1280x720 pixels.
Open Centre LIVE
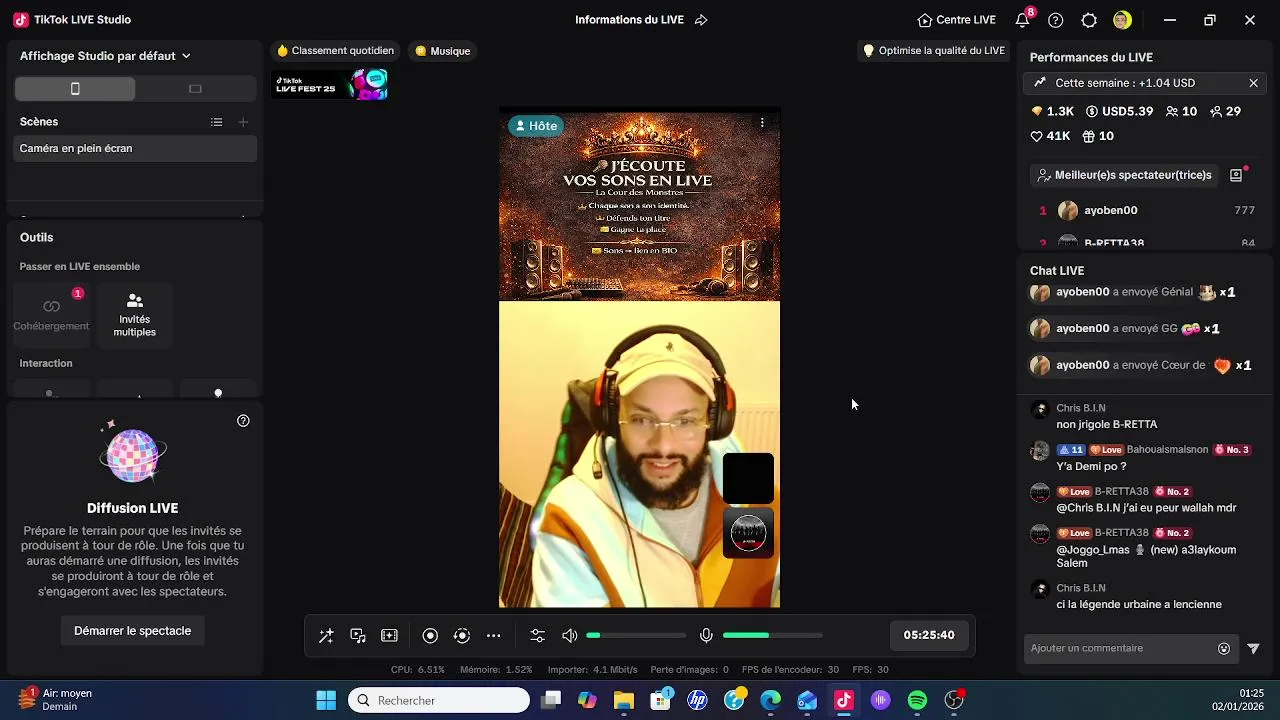(957, 20)
